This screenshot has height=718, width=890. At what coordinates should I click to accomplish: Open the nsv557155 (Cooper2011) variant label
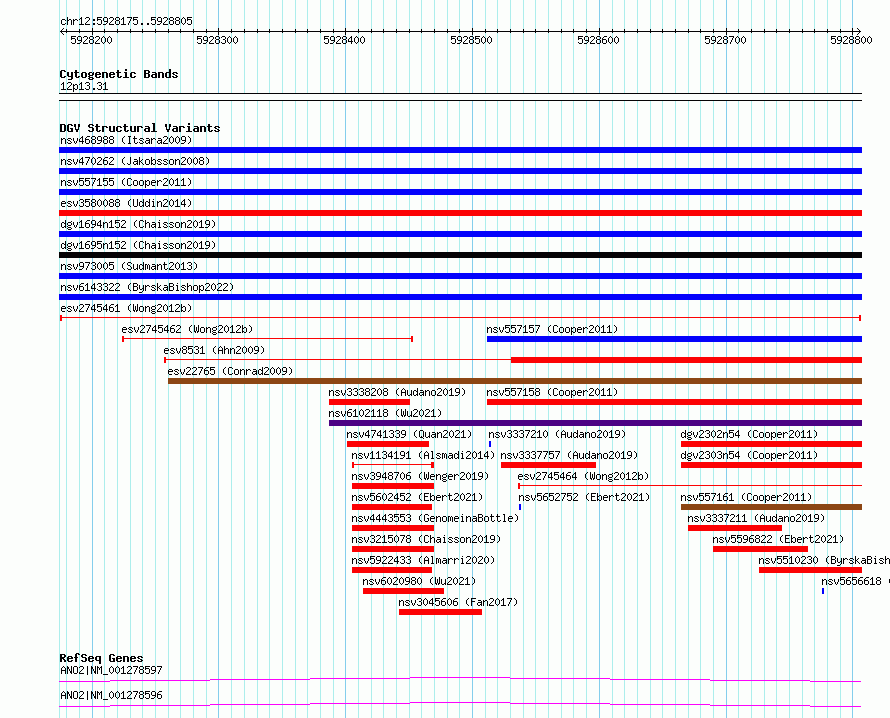click(x=126, y=182)
